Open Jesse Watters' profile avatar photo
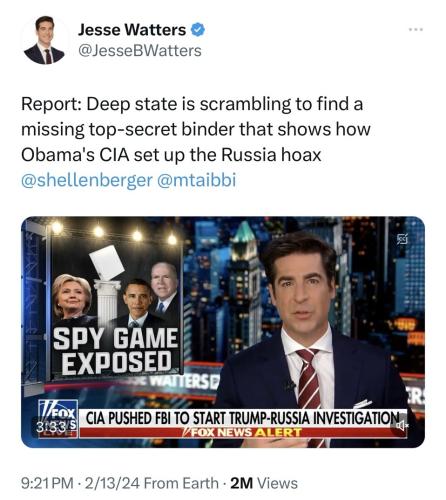 (x=44, y=40)
